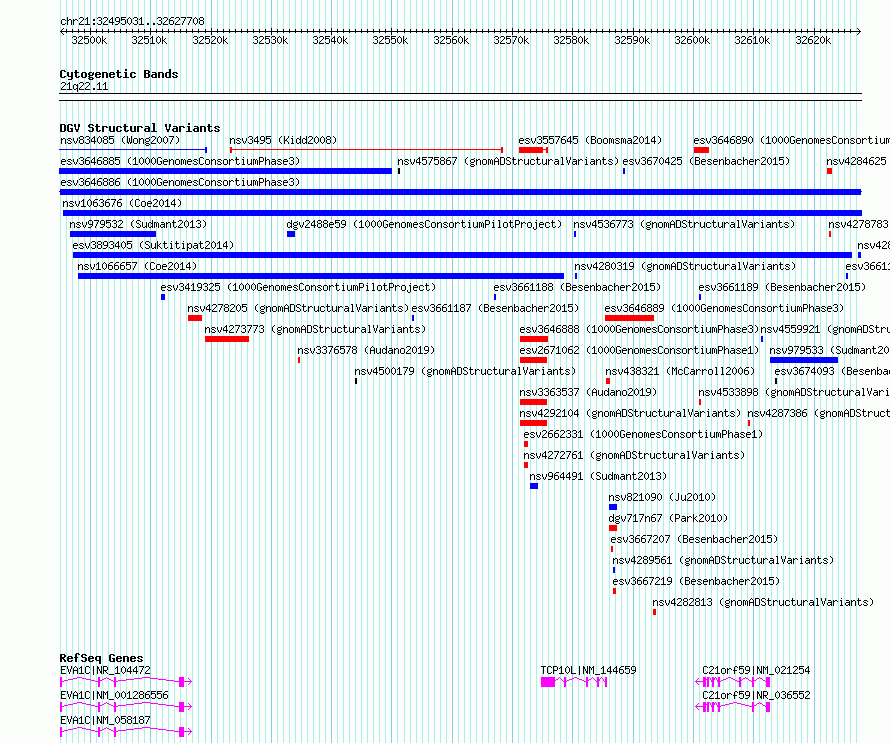The height and width of the screenshot is (743, 890).
Task: Click the red bar under nsv4273773
Action: point(227,339)
